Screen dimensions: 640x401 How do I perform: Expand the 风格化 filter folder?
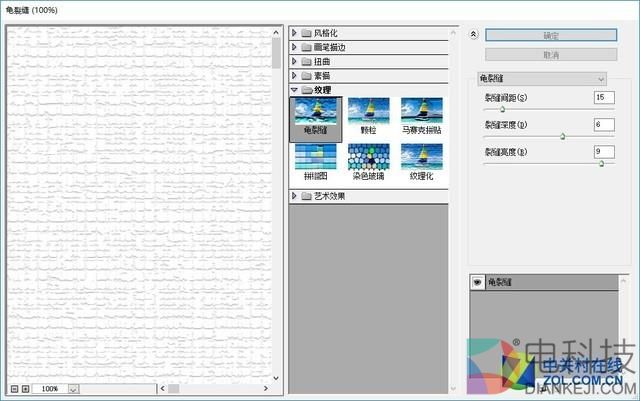tap(294, 33)
